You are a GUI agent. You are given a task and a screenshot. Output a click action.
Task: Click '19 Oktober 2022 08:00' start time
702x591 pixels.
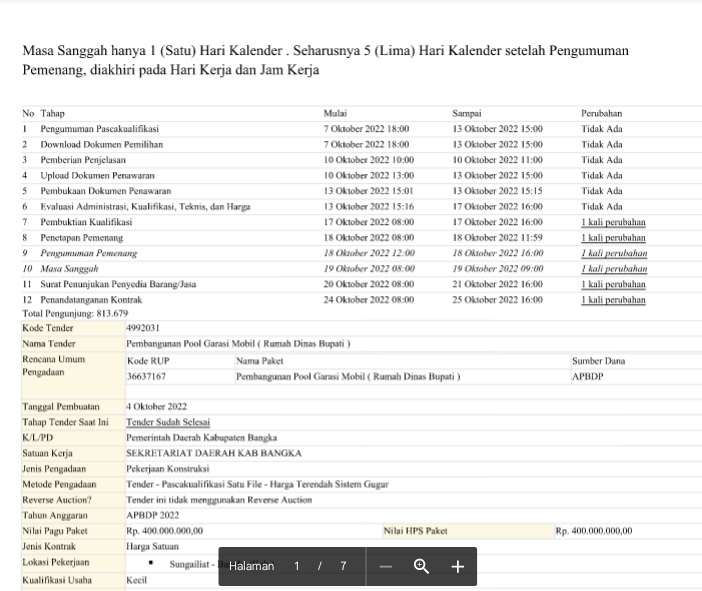coord(369,269)
